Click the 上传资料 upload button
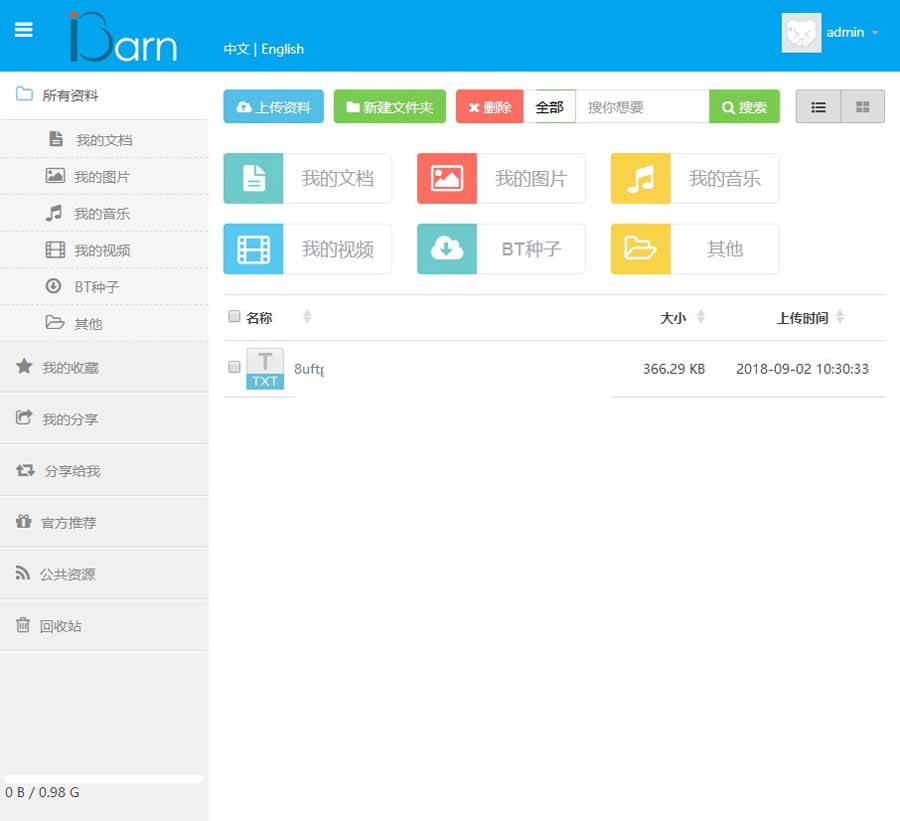 tap(273, 107)
